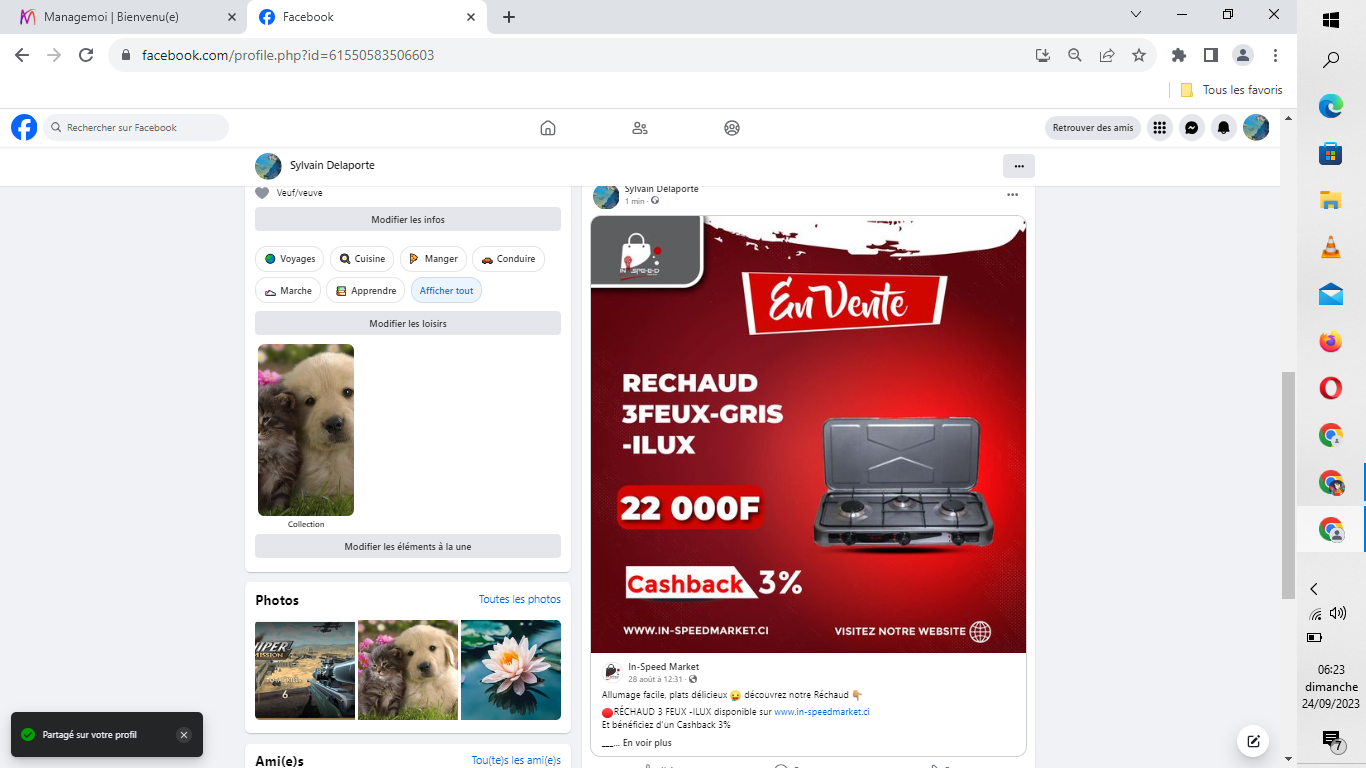Viewport: 1366px width, 768px height.
Task: Open Chrome tab search chevron
Action: coord(1136,15)
